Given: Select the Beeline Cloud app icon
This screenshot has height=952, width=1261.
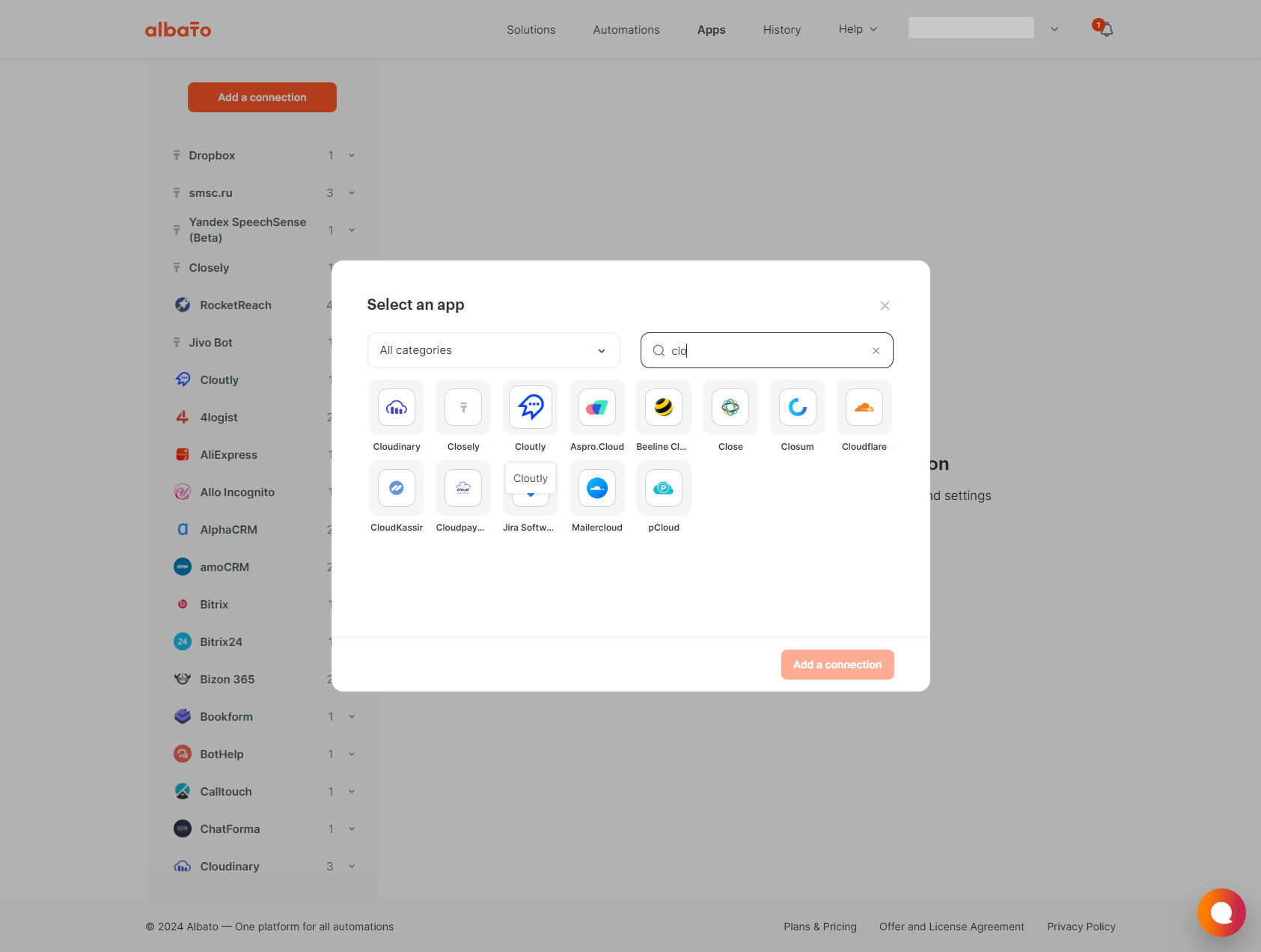Looking at the screenshot, I should (x=664, y=407).
